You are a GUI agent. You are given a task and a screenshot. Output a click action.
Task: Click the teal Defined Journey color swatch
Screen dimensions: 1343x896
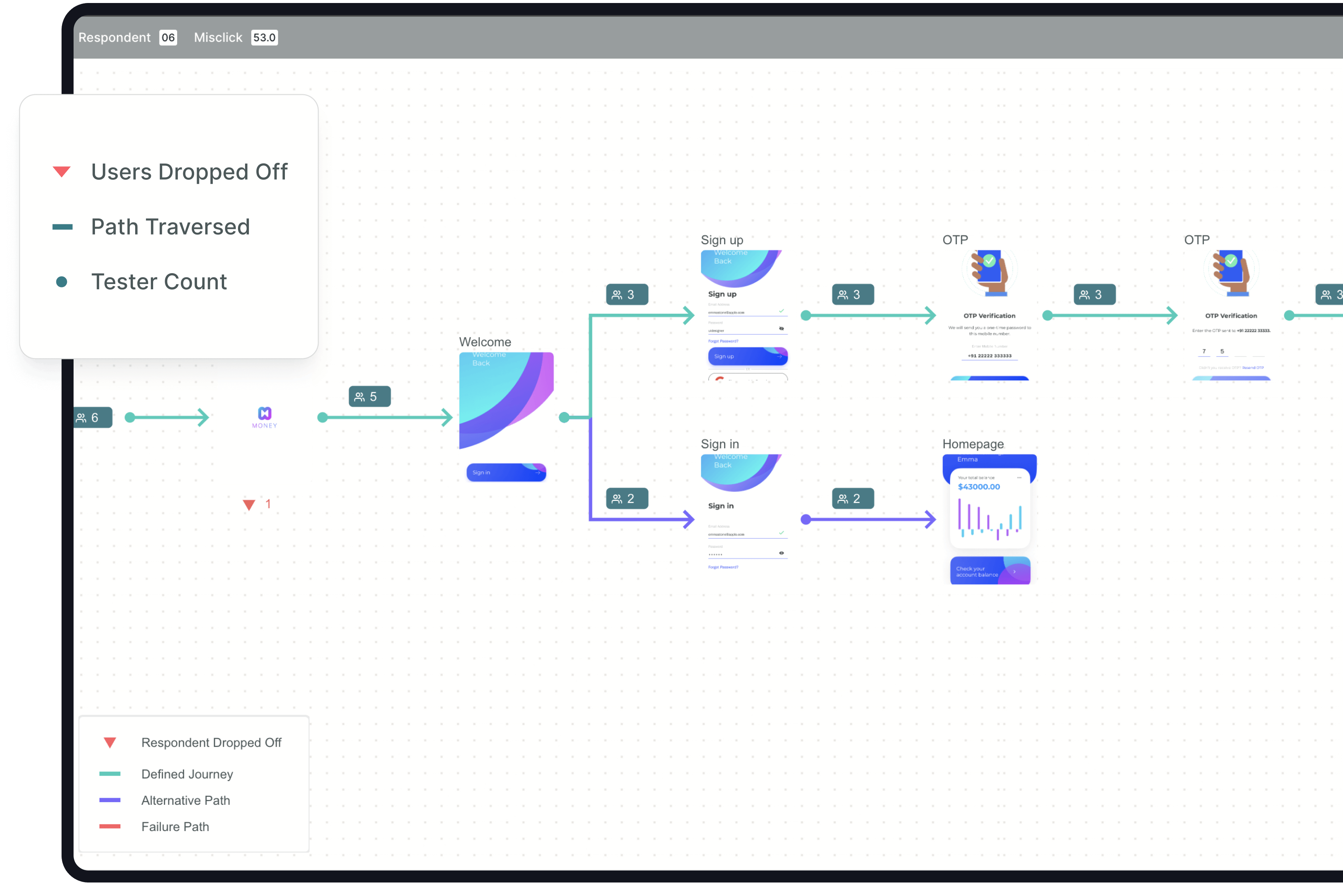[x=110, y=774]
